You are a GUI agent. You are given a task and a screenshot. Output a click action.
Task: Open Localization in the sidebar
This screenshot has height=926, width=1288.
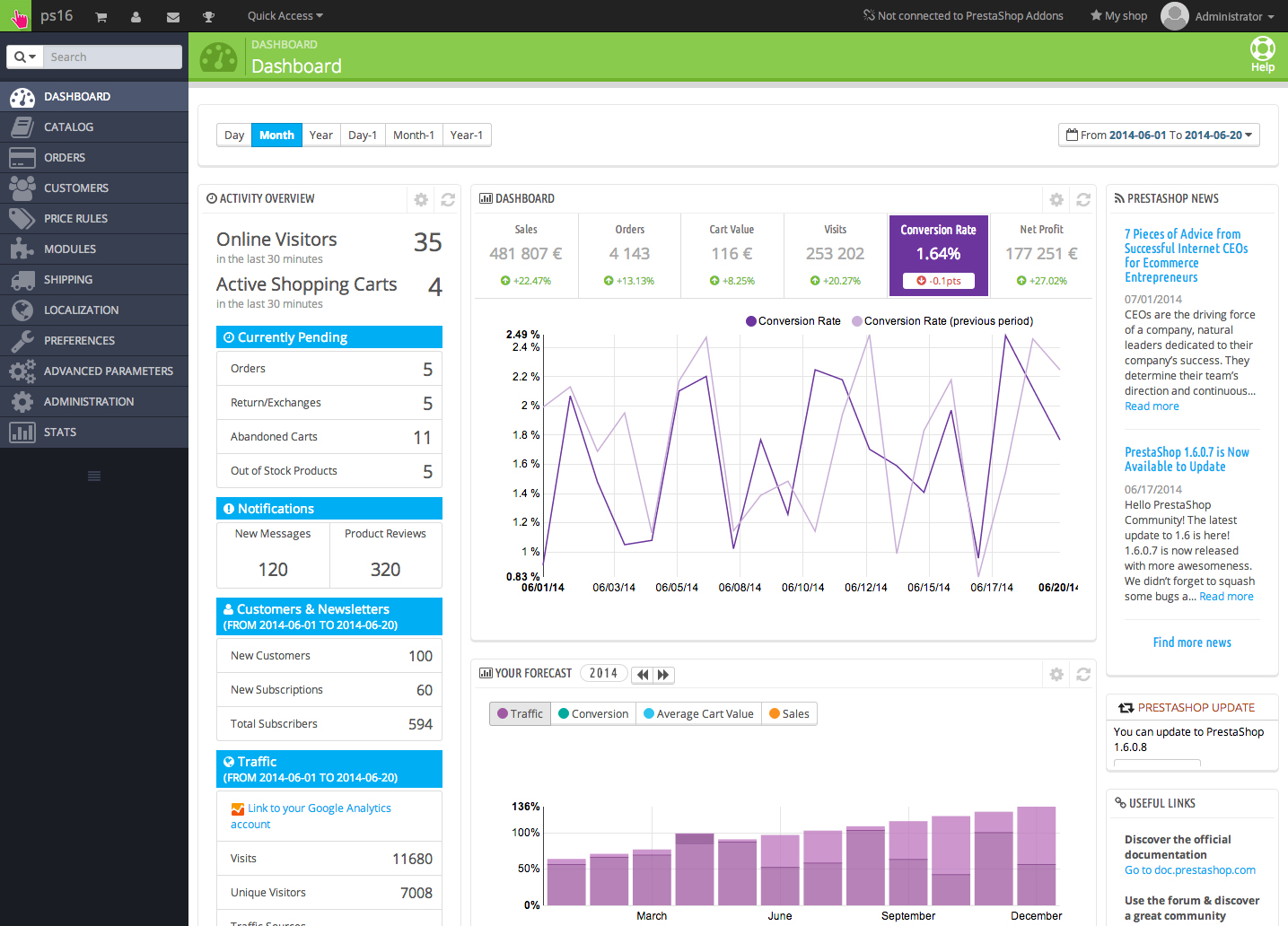tap(94, 310)
